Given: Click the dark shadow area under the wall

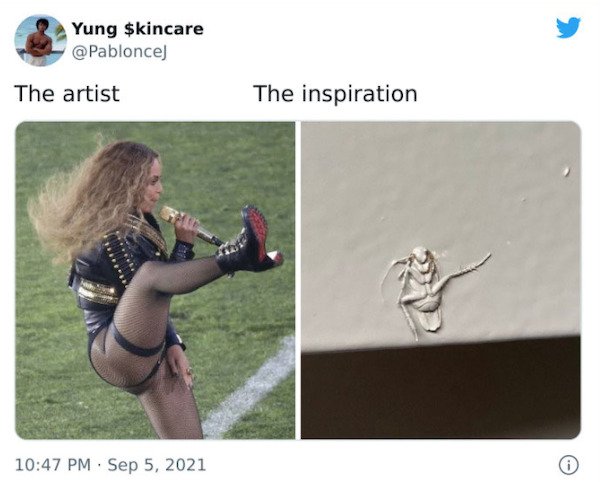Looking at the screenshot, I should coord(441,390).
